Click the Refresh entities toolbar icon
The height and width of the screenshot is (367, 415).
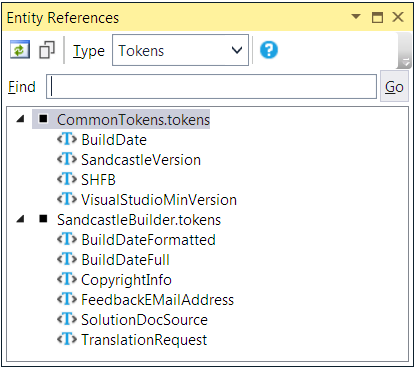tap(20, 50)
